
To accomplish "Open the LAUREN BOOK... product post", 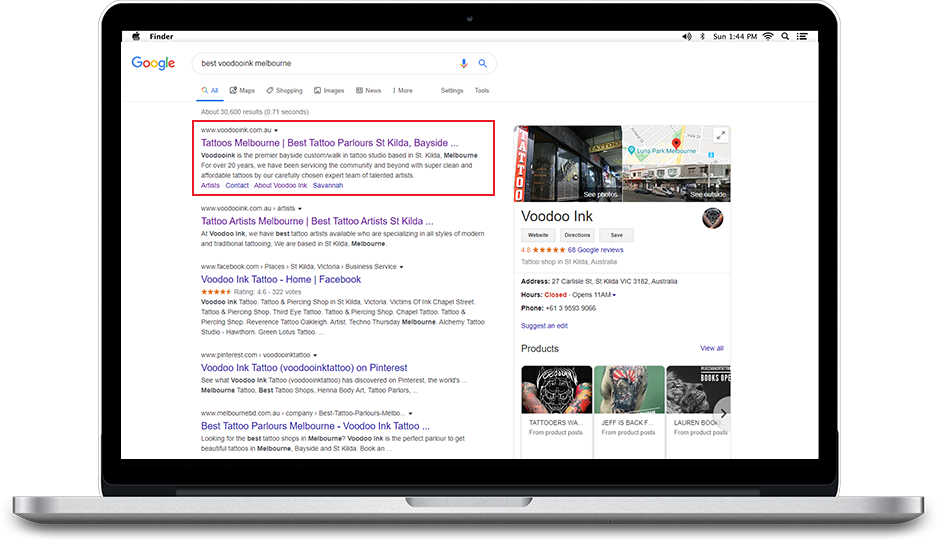I will pyautogui.click(x=698, y=412).
